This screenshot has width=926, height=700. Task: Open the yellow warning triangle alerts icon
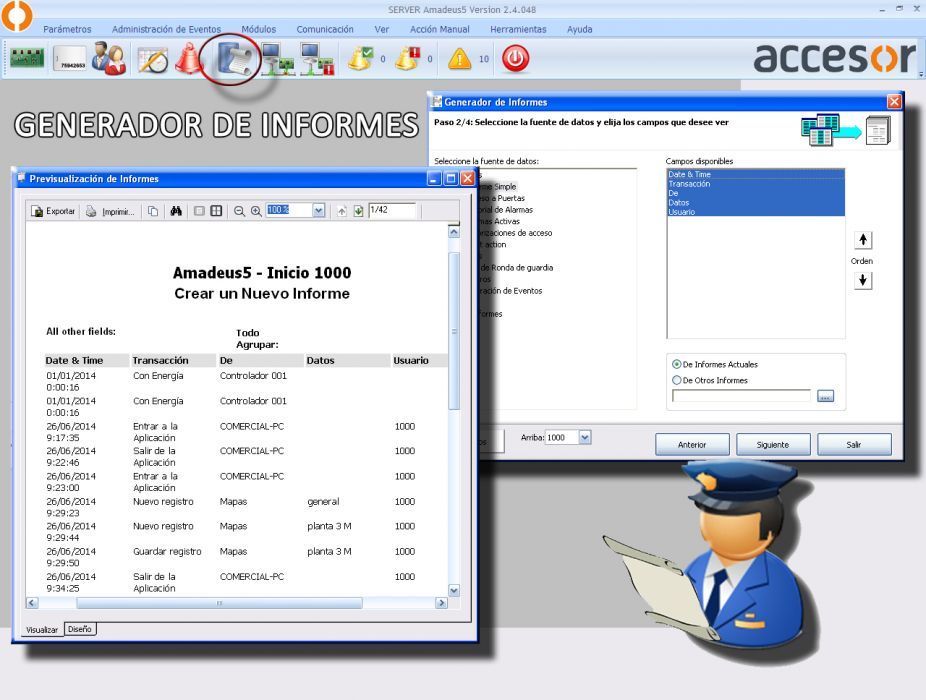pyautogui.click(x=459, y=59)
